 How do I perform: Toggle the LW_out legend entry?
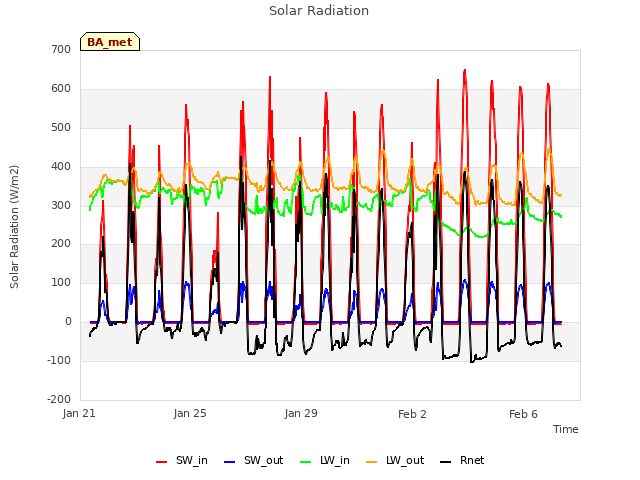click(395, 460)
